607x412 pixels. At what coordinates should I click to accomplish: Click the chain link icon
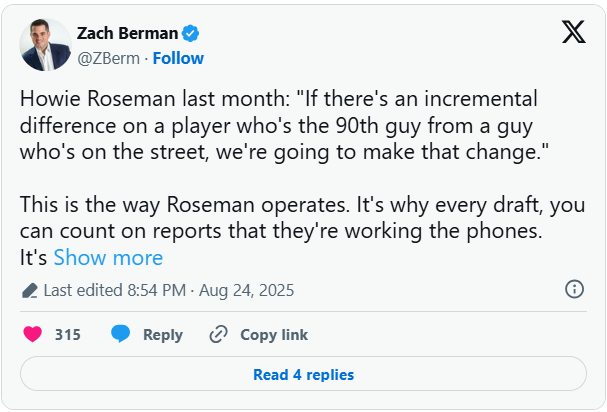point(218,335)
